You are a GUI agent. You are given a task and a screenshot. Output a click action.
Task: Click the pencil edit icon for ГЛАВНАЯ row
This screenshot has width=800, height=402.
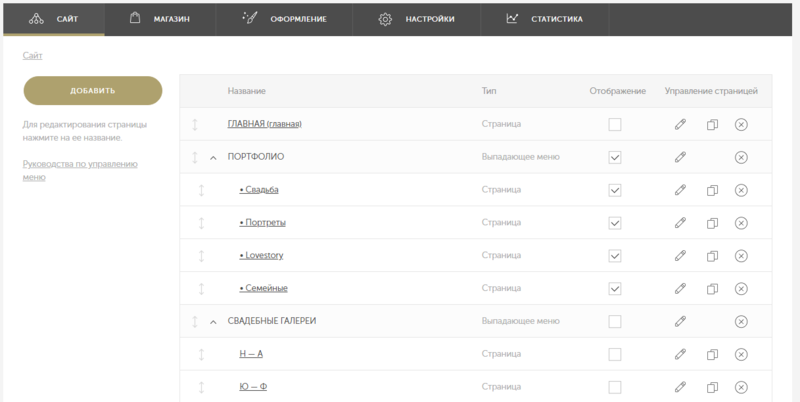(x=680, y=125)
